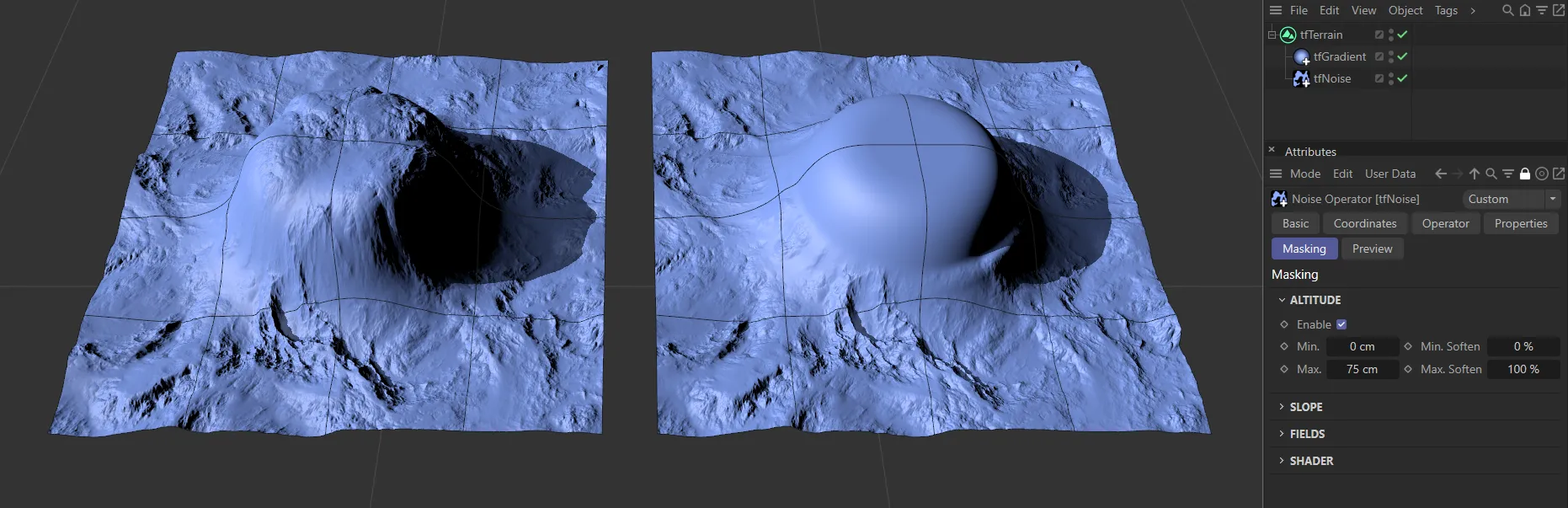Expand the FIELDS section
The width and height of the screenshot is (1568, 508).
click(1307, 434)
